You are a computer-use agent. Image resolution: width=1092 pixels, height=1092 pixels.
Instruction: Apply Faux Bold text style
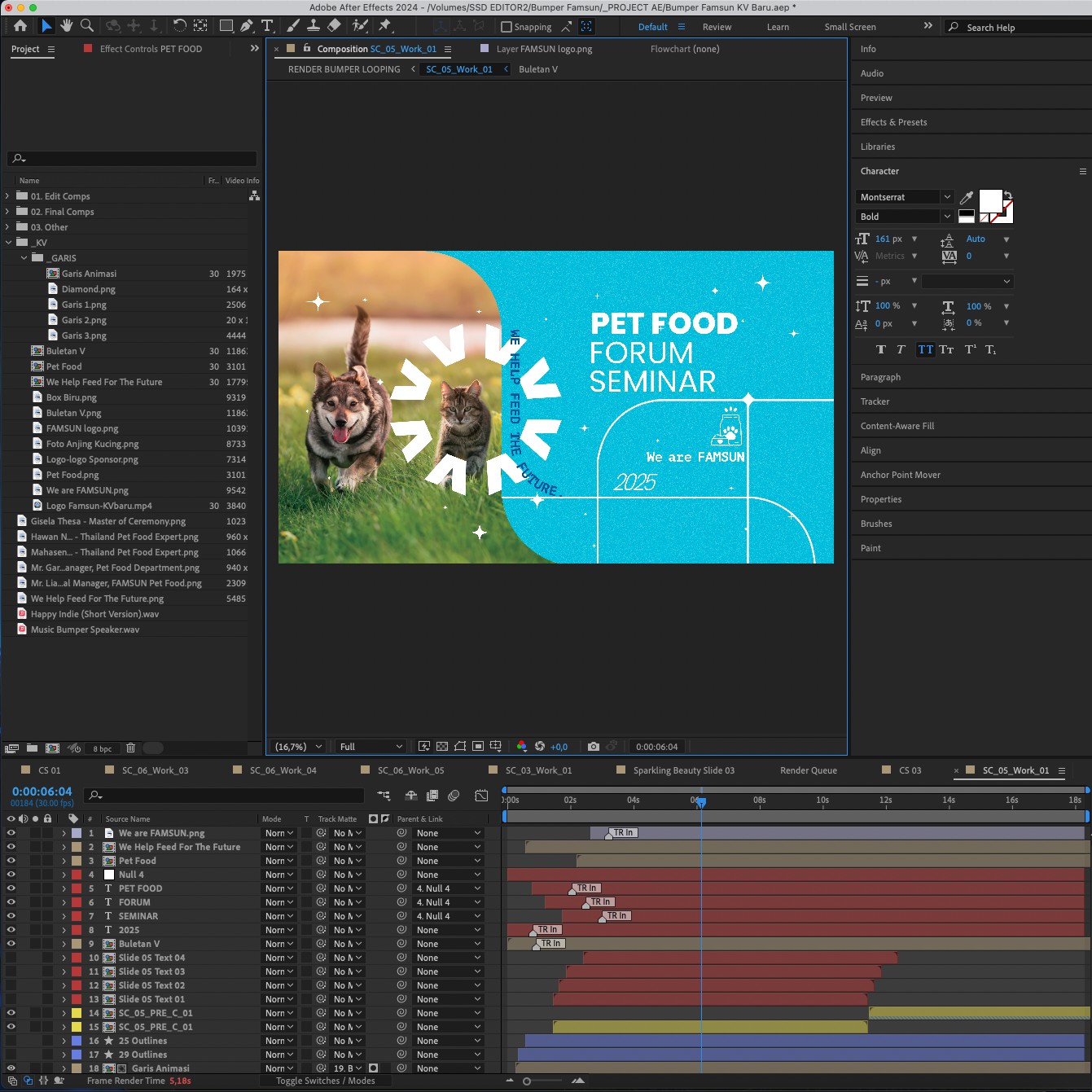point(880,349)
